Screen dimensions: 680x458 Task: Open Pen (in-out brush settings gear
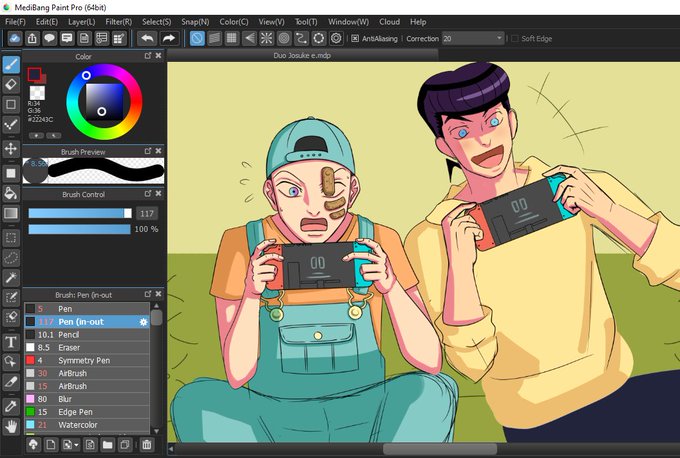pos(144,322)
